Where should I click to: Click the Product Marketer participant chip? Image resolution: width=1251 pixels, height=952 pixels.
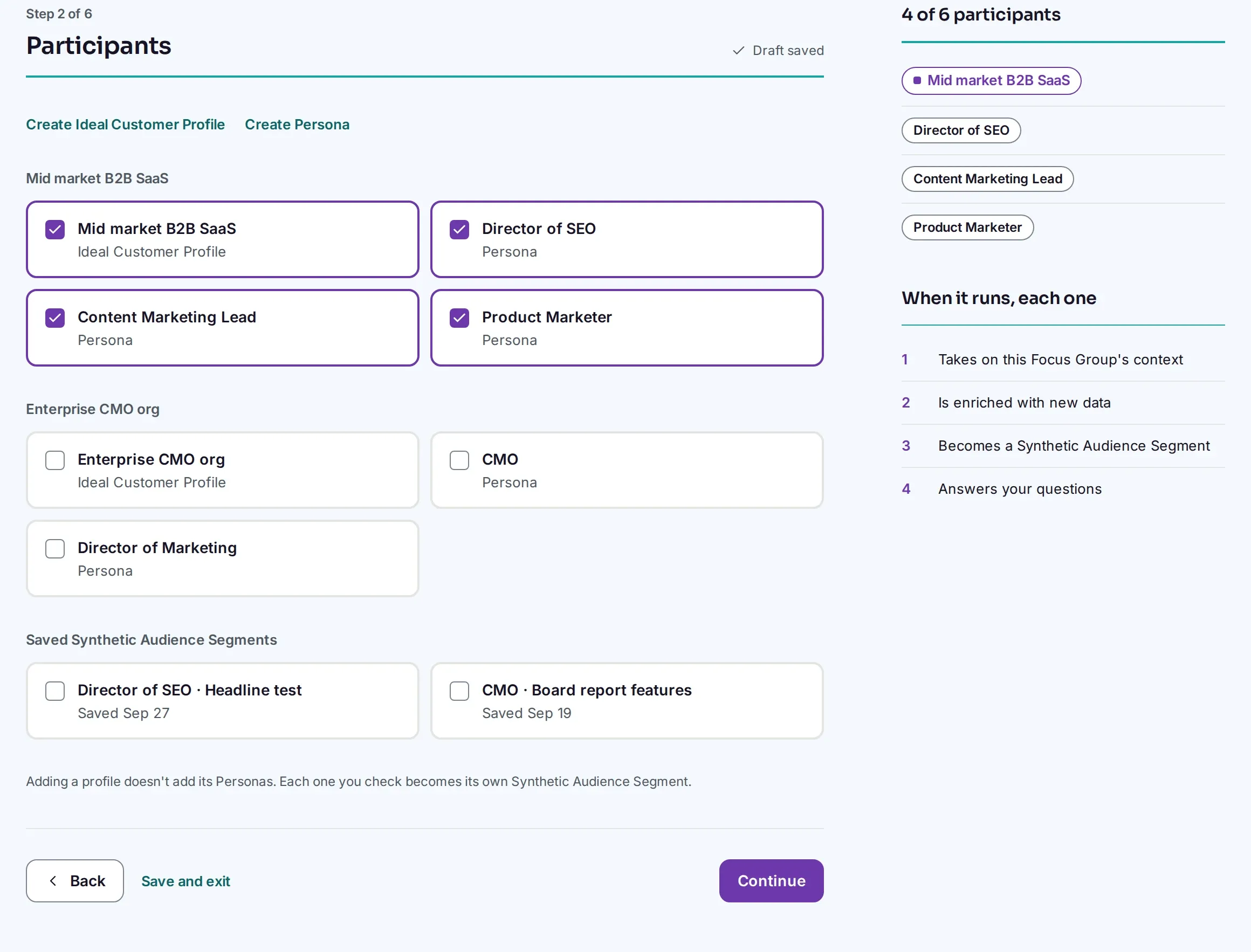(x=967, y=227)
